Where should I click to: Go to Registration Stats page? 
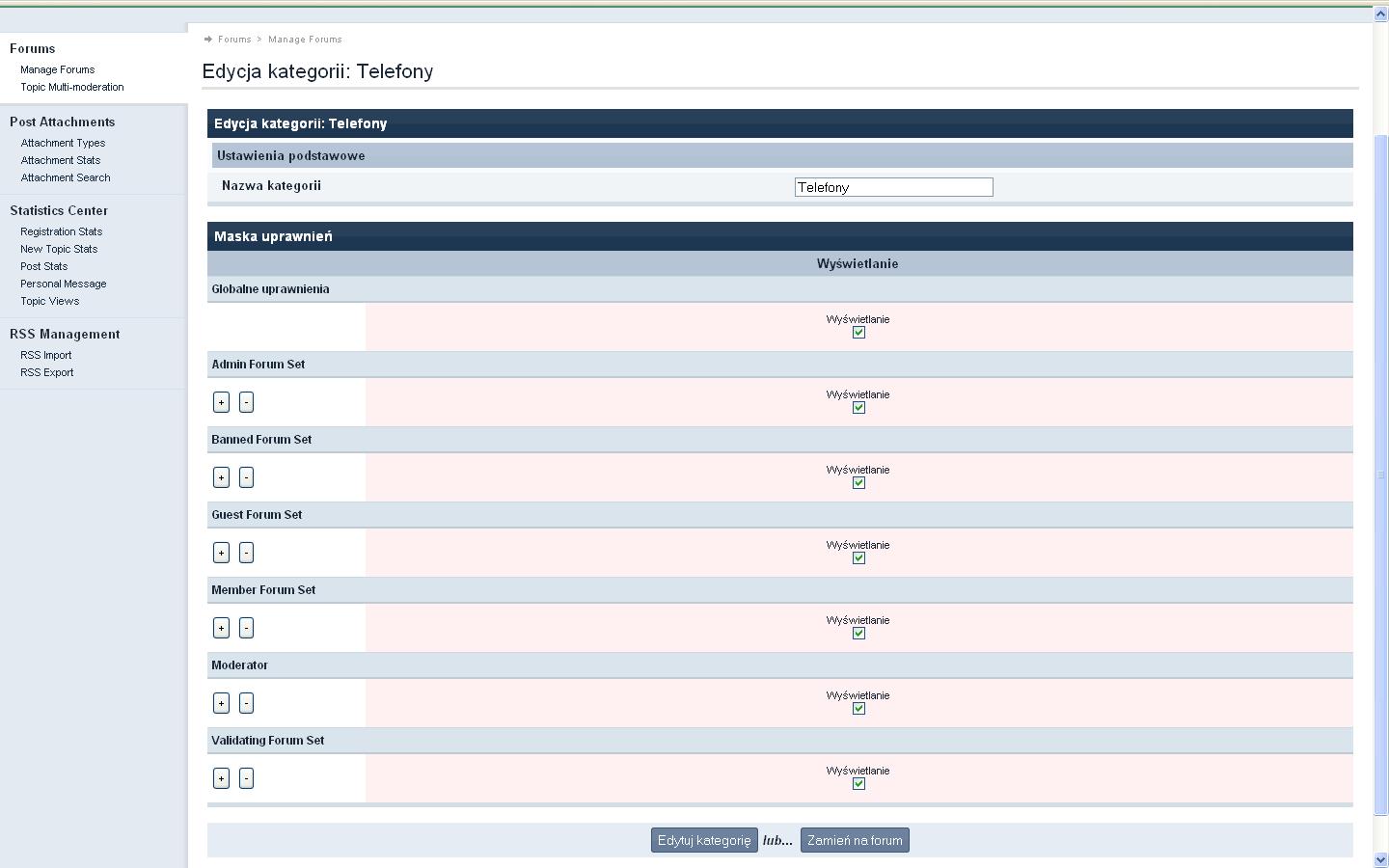[61, 231]
